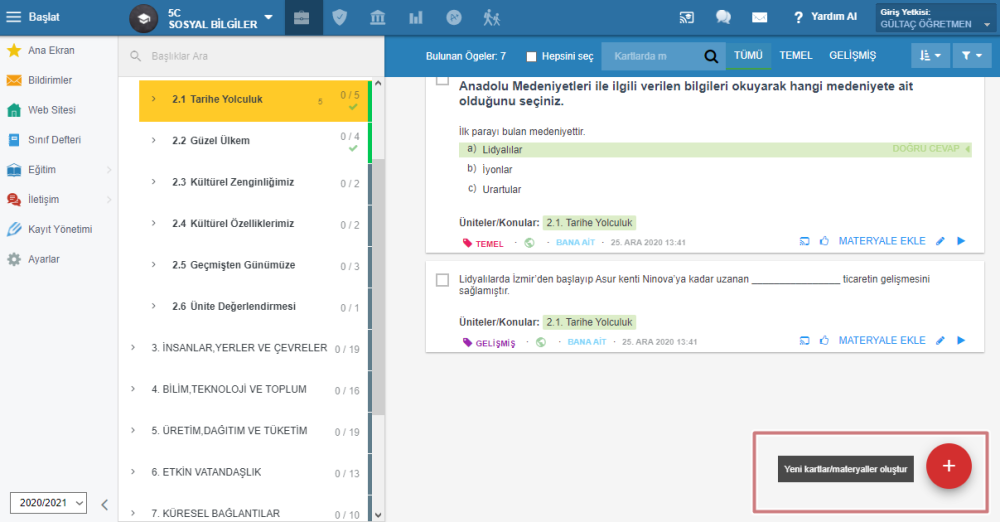Click the topic list scroll down arrow
This screenshot has height=522, width=1000.
point(378,515)
